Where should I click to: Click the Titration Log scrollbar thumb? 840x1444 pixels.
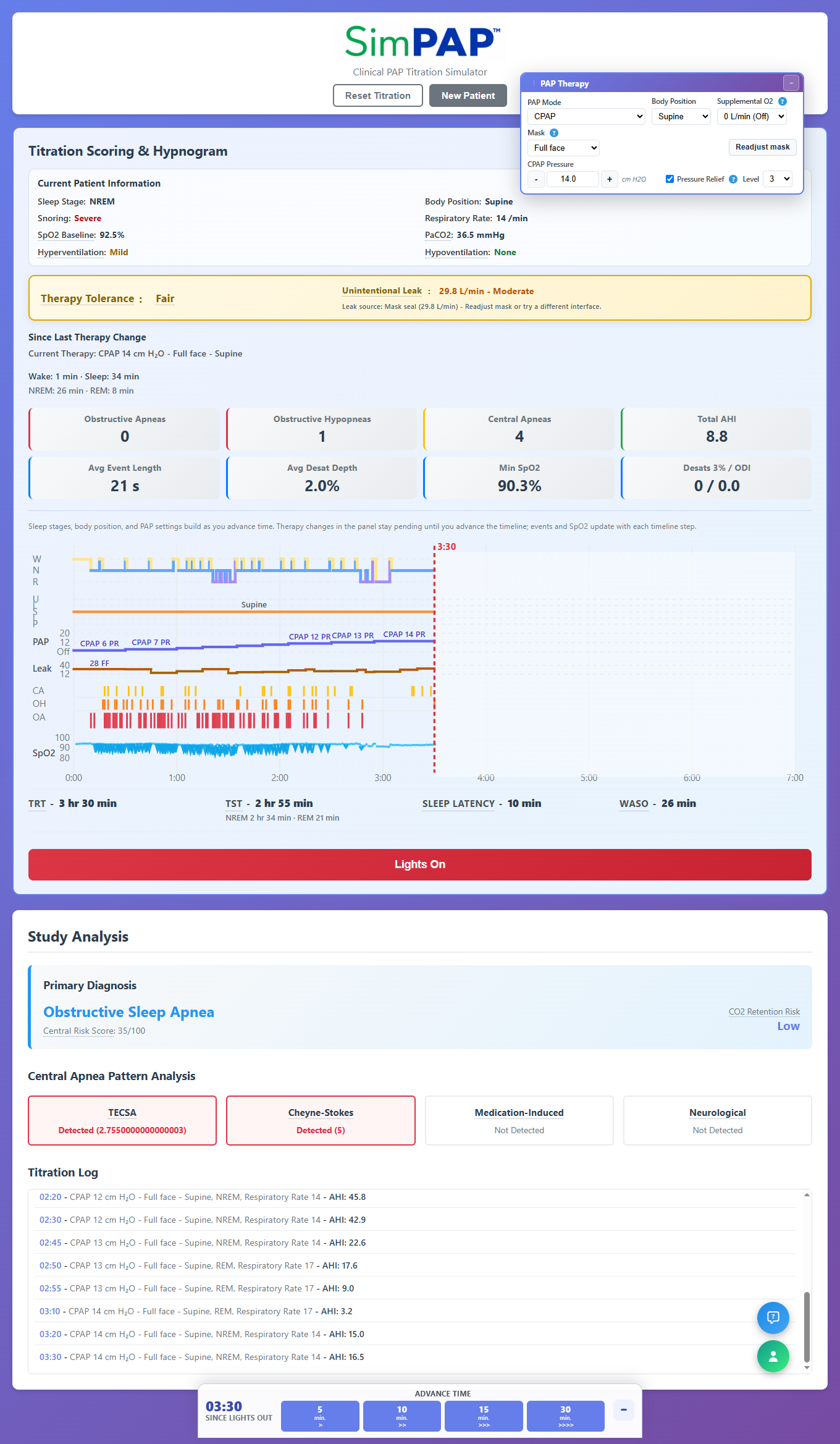[807, 1327]
